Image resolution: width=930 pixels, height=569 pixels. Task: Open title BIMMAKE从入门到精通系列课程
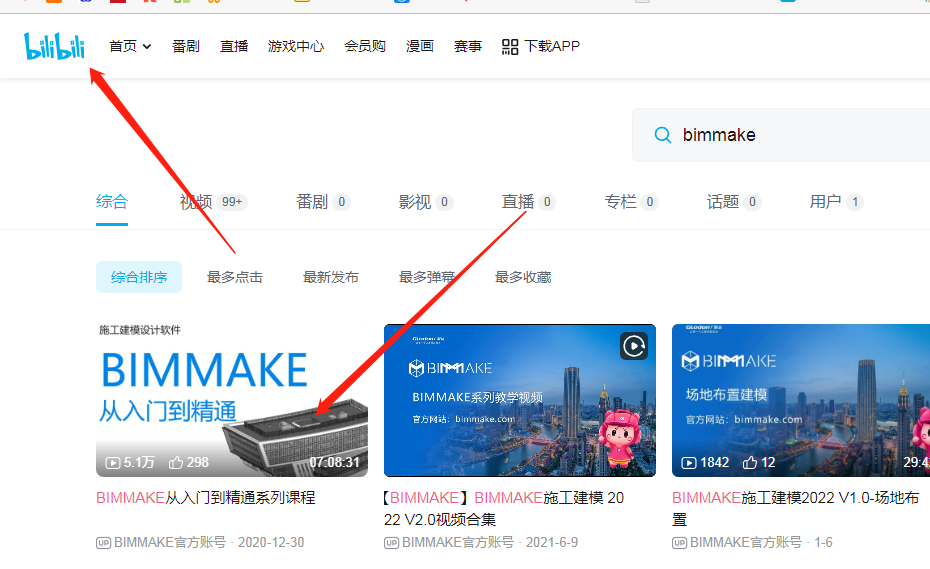[205, 498]
